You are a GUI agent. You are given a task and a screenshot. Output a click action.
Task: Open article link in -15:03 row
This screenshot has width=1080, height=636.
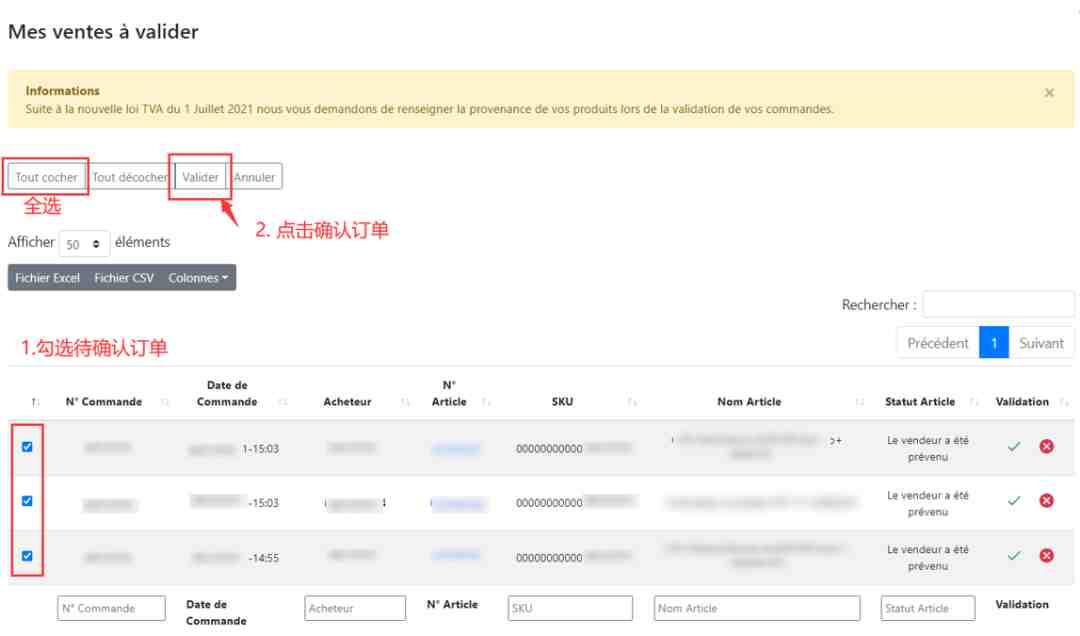pos(457,504)
